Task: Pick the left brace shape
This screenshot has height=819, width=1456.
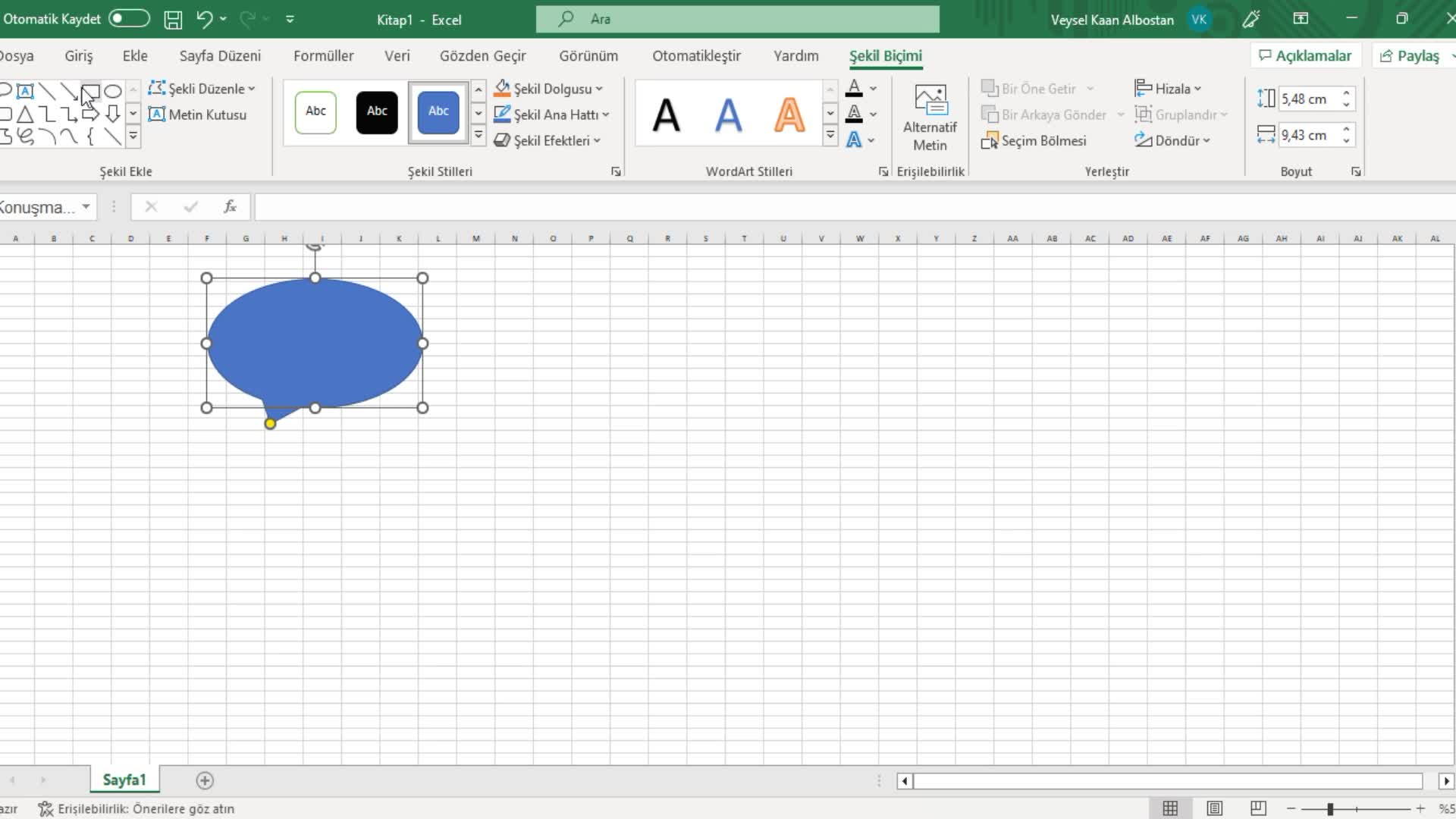Action: tap(91, 136)
